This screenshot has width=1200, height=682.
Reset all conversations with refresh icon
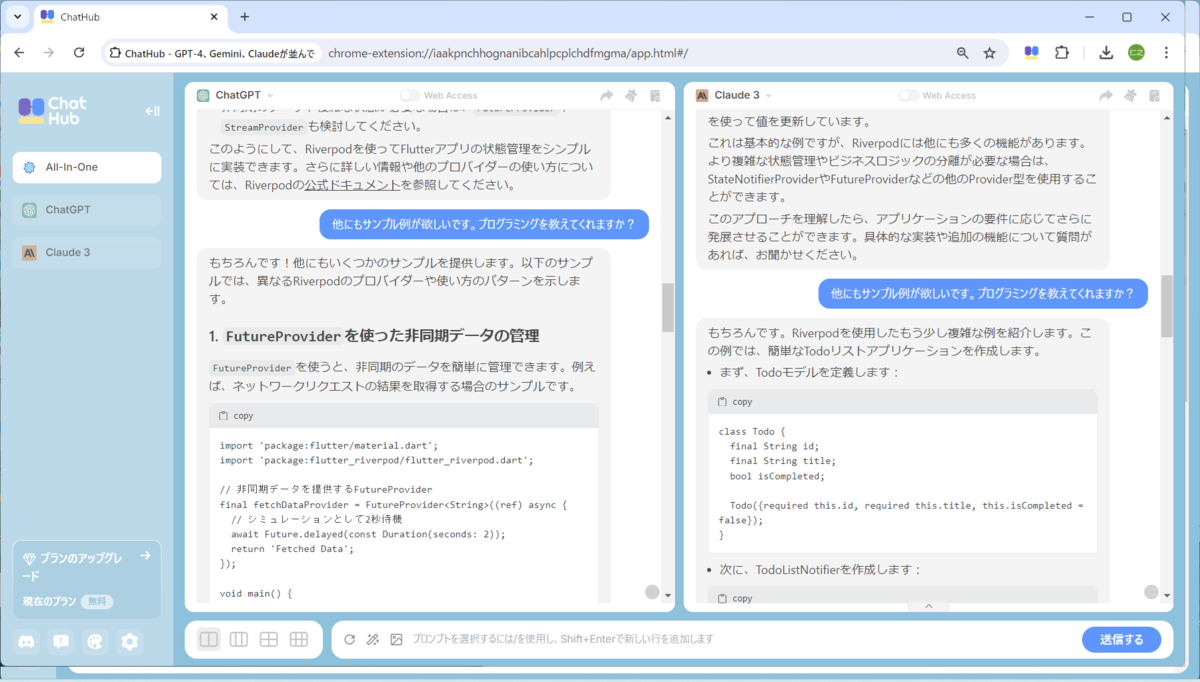tap(349, 639)
